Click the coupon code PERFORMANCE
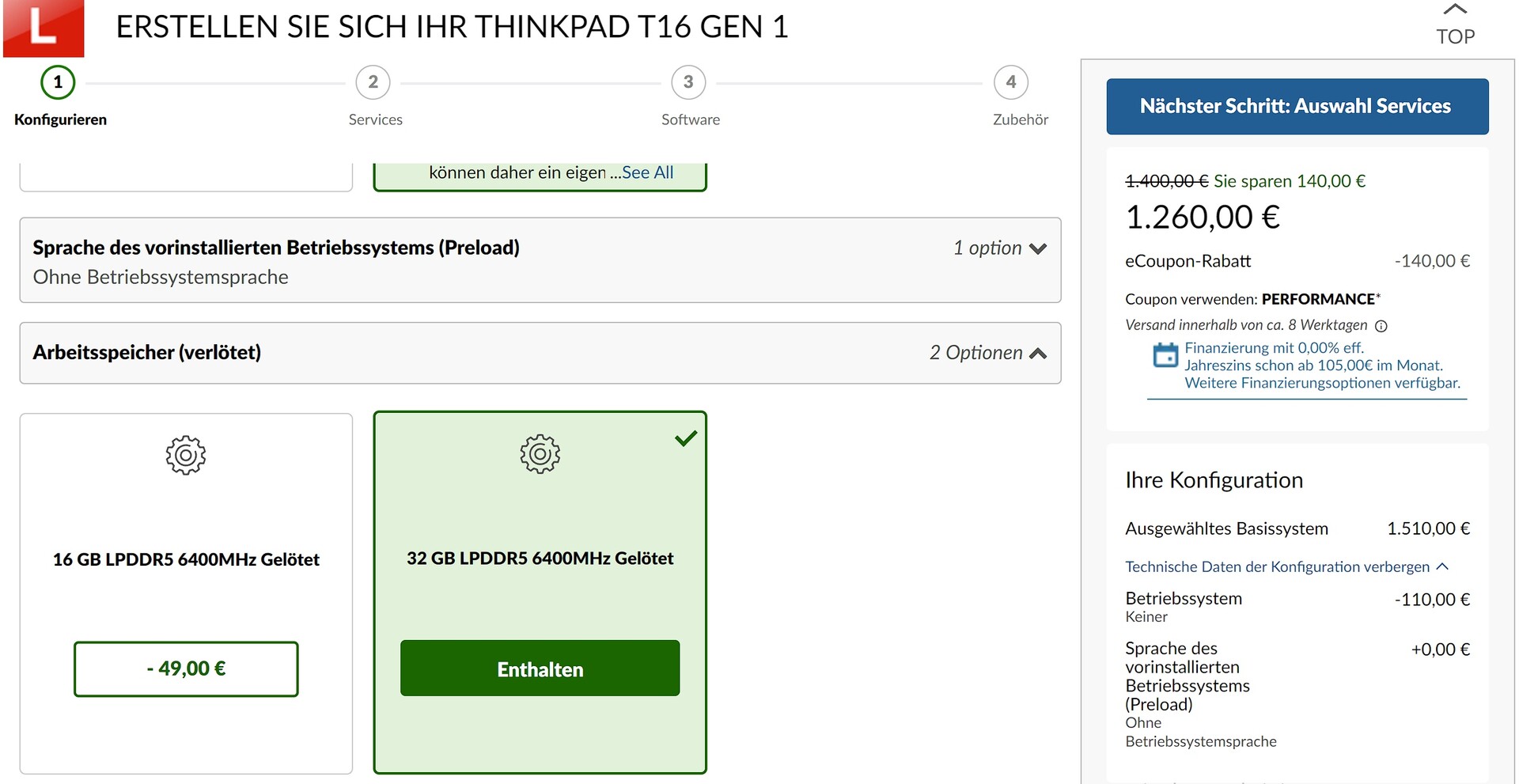 click(x=1318, y=299)
